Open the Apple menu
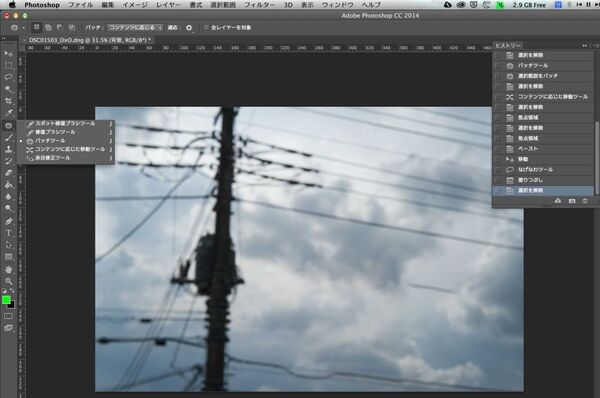Image resolution: width=600 pixels, height=398 pixels. tap(12, 5)
